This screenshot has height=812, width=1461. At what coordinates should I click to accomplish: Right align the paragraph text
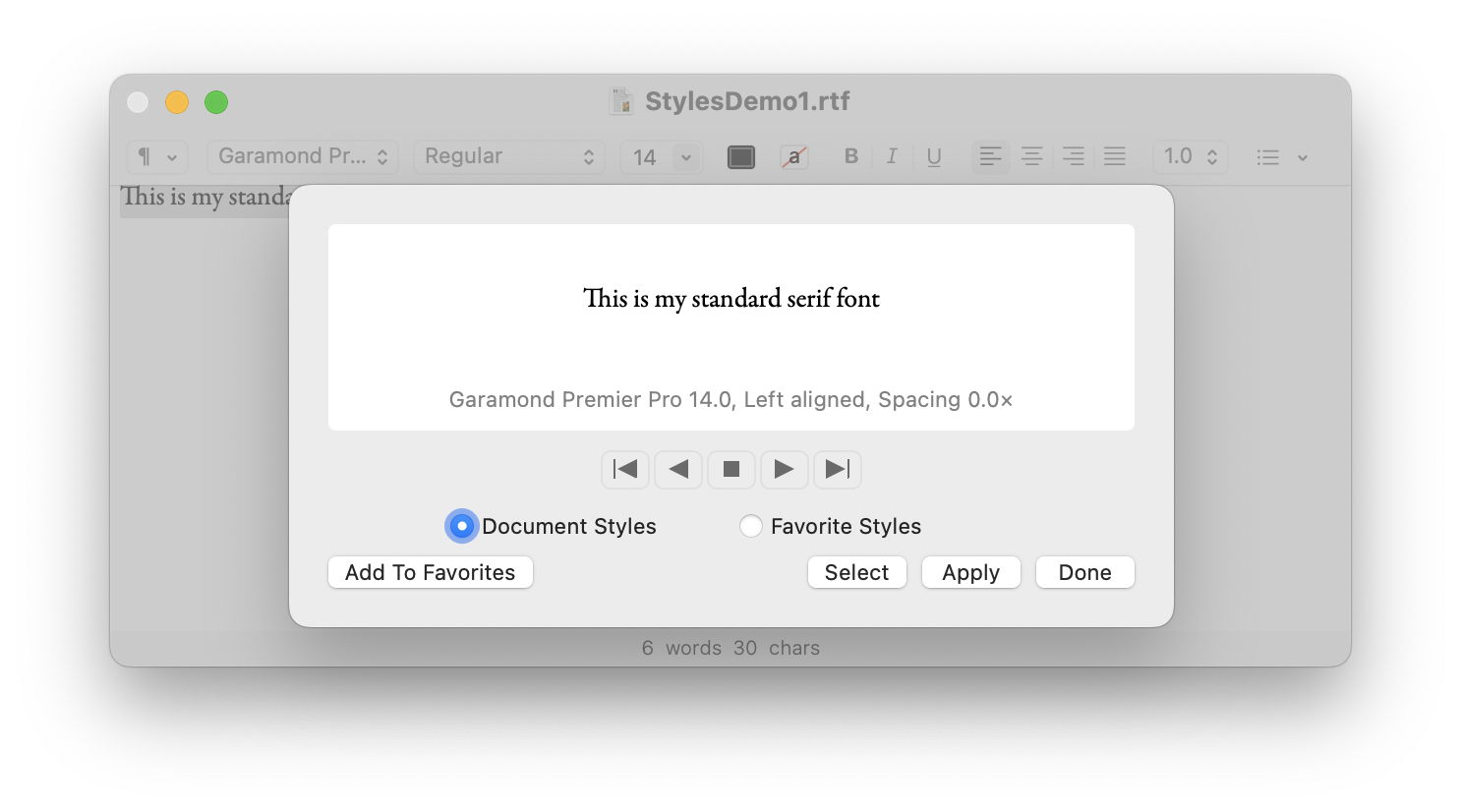tap(1073, 156)
